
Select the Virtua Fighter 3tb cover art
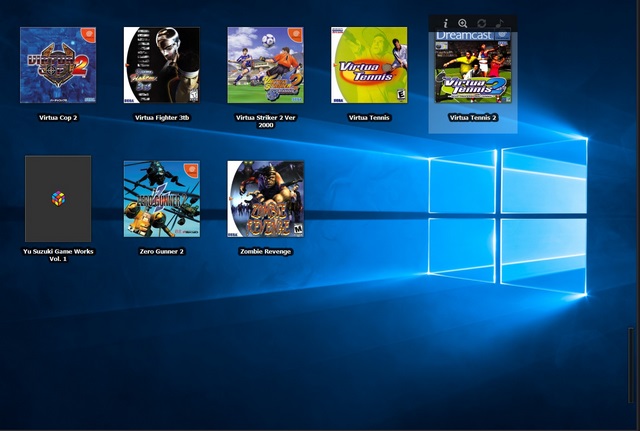162,65
